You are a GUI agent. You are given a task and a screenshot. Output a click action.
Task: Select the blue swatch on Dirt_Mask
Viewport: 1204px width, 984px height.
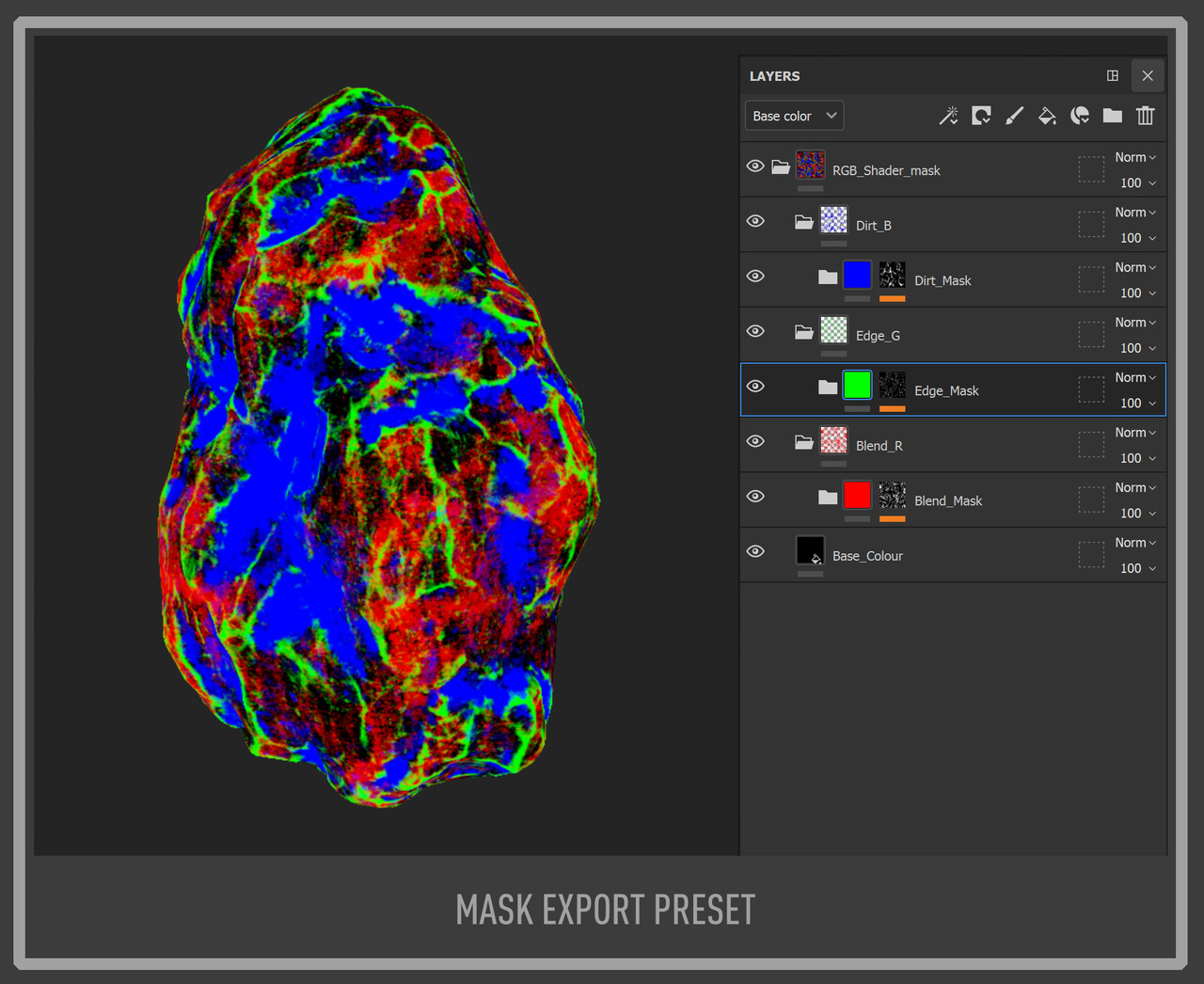coord(857,275)
